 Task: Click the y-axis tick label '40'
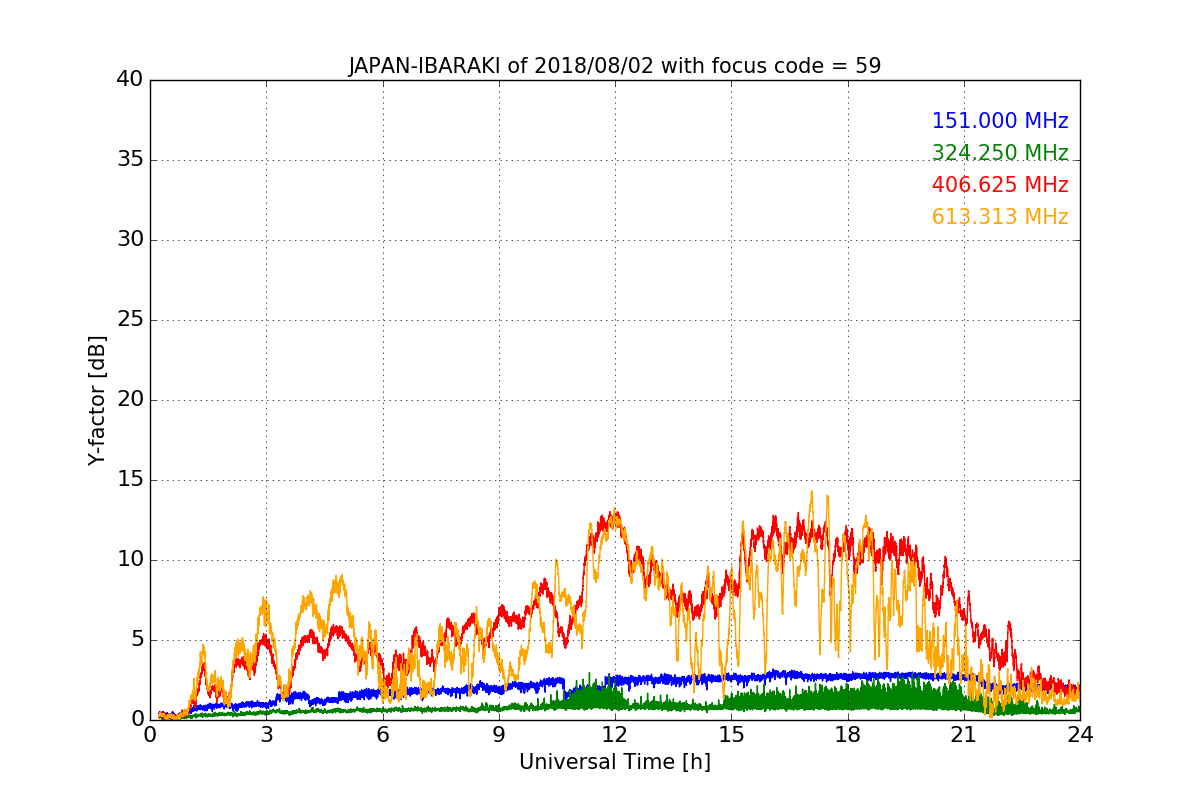coord(130,80)
